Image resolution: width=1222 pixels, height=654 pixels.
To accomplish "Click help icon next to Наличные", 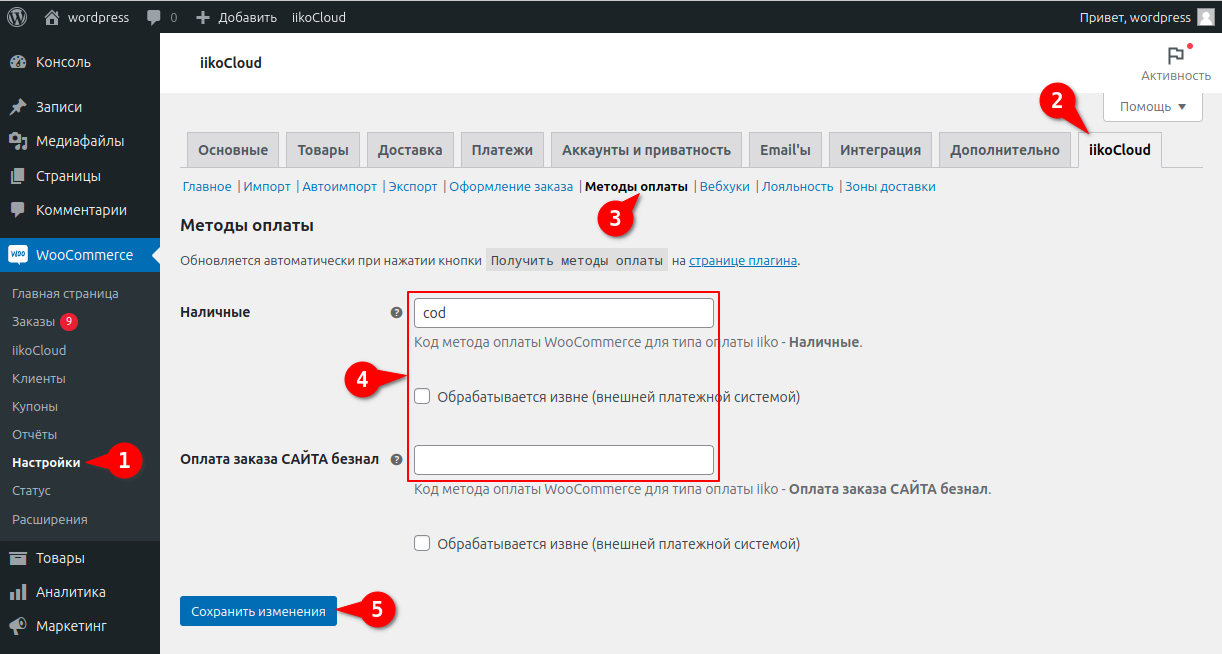I will 396,313.
